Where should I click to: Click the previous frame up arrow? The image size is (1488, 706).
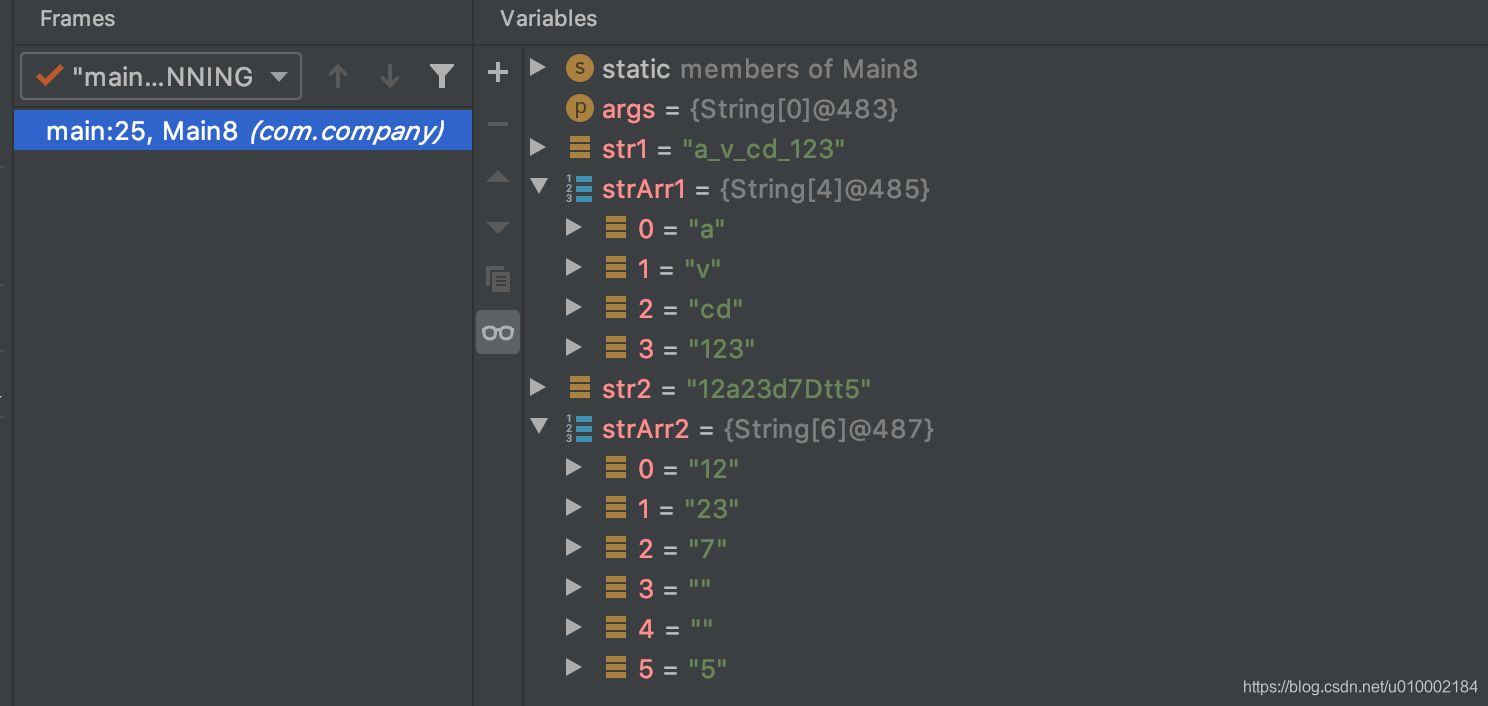[338, 76]
